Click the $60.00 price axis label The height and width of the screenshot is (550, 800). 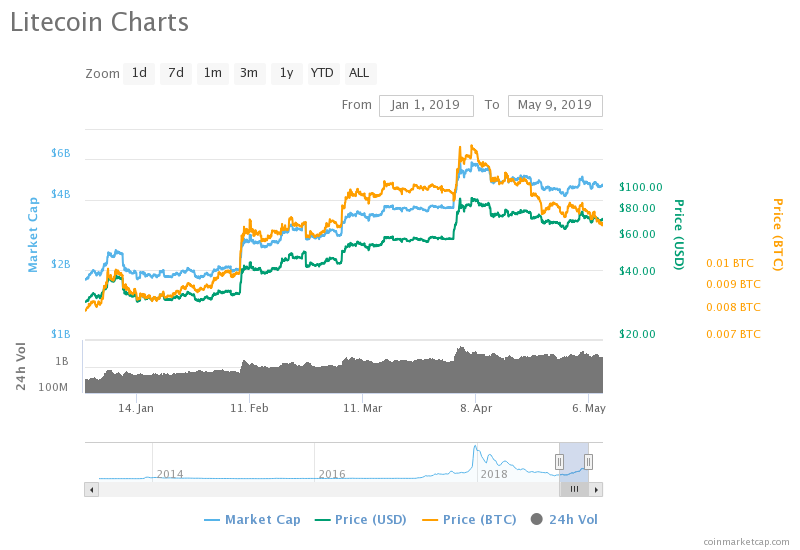click(637, 235)
